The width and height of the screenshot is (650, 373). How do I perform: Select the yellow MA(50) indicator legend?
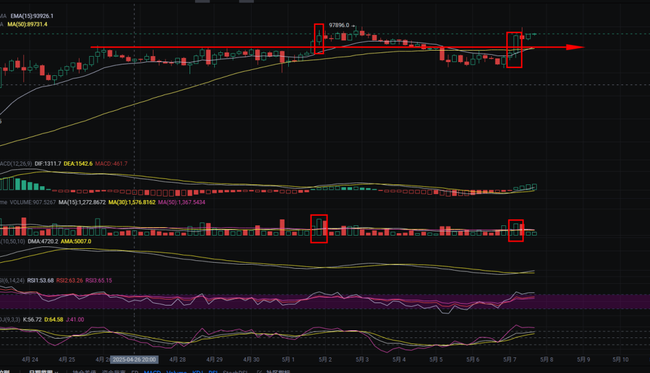[x=27, y=24]
